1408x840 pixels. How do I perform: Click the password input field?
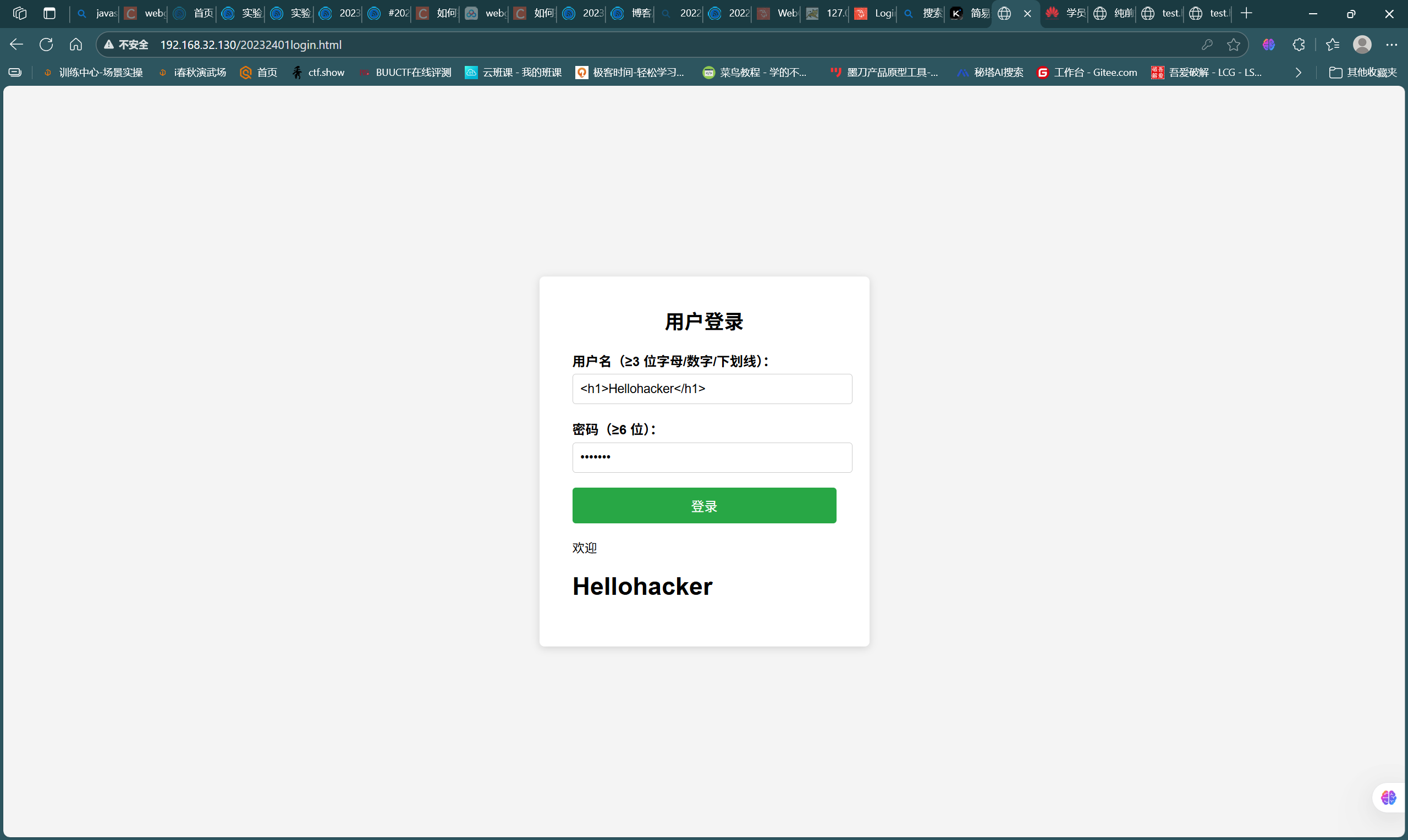712,457
